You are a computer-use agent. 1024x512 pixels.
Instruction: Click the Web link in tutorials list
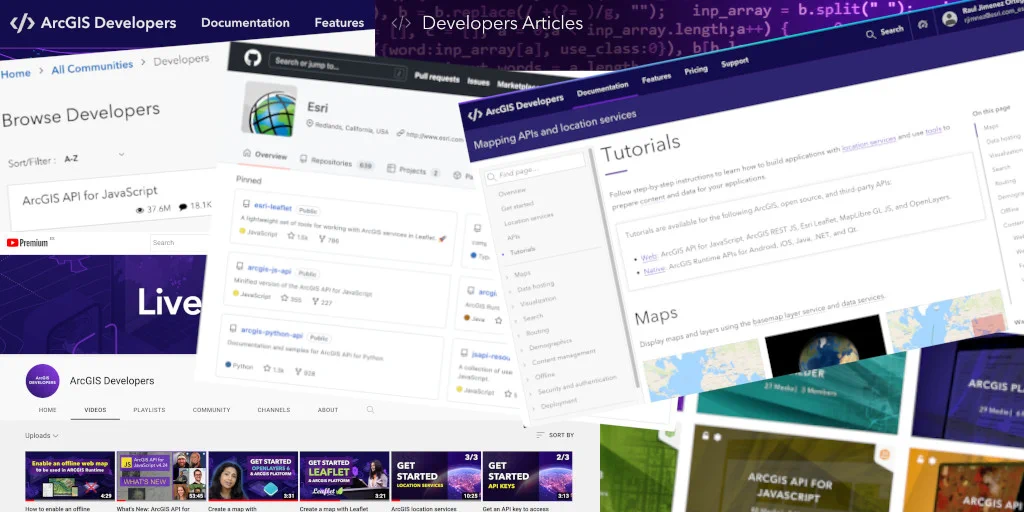pyautogui.click(x=648, y=257)
